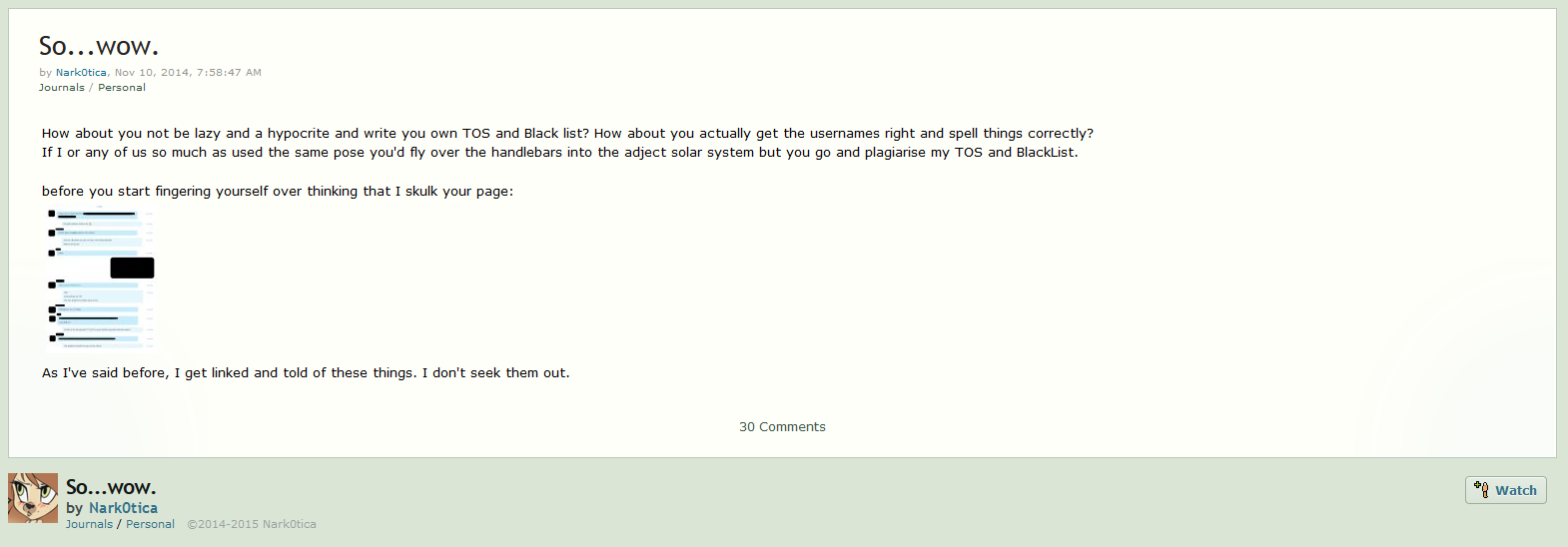Open NarkOtica's profile from the top byline
Screen dimensions: 1568x547
click(81, 73)
